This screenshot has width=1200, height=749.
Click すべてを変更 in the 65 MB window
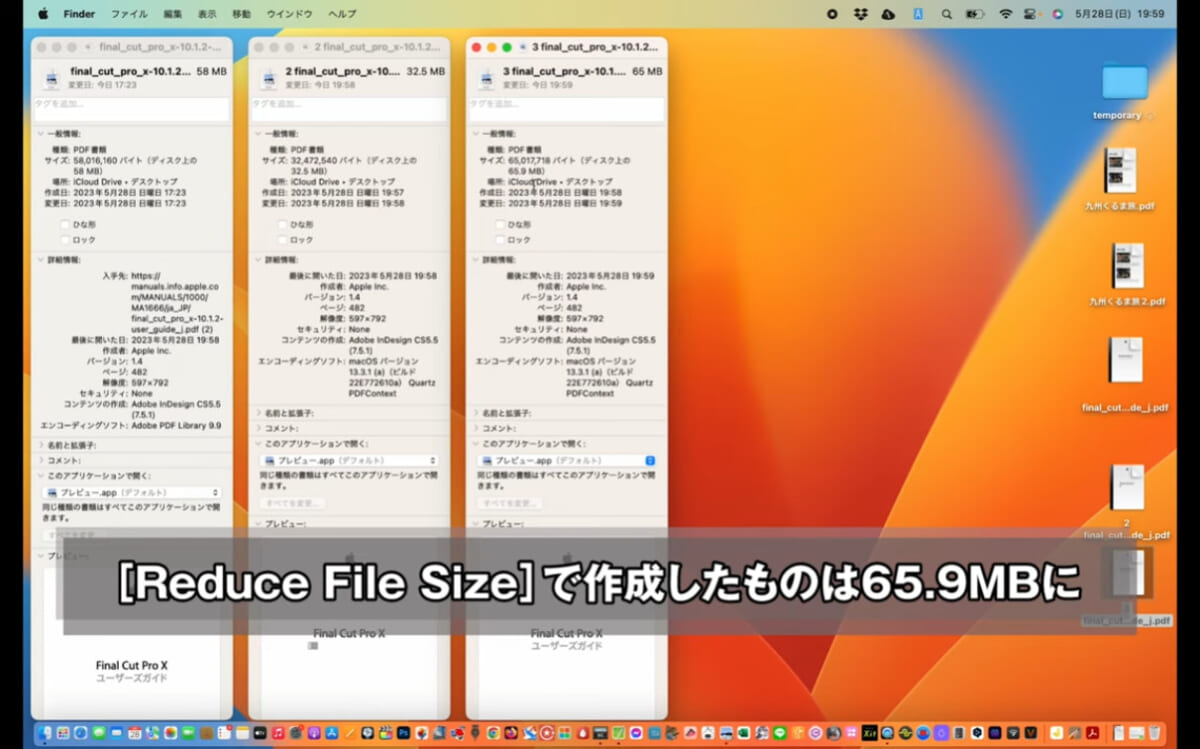tap(510, 503)
